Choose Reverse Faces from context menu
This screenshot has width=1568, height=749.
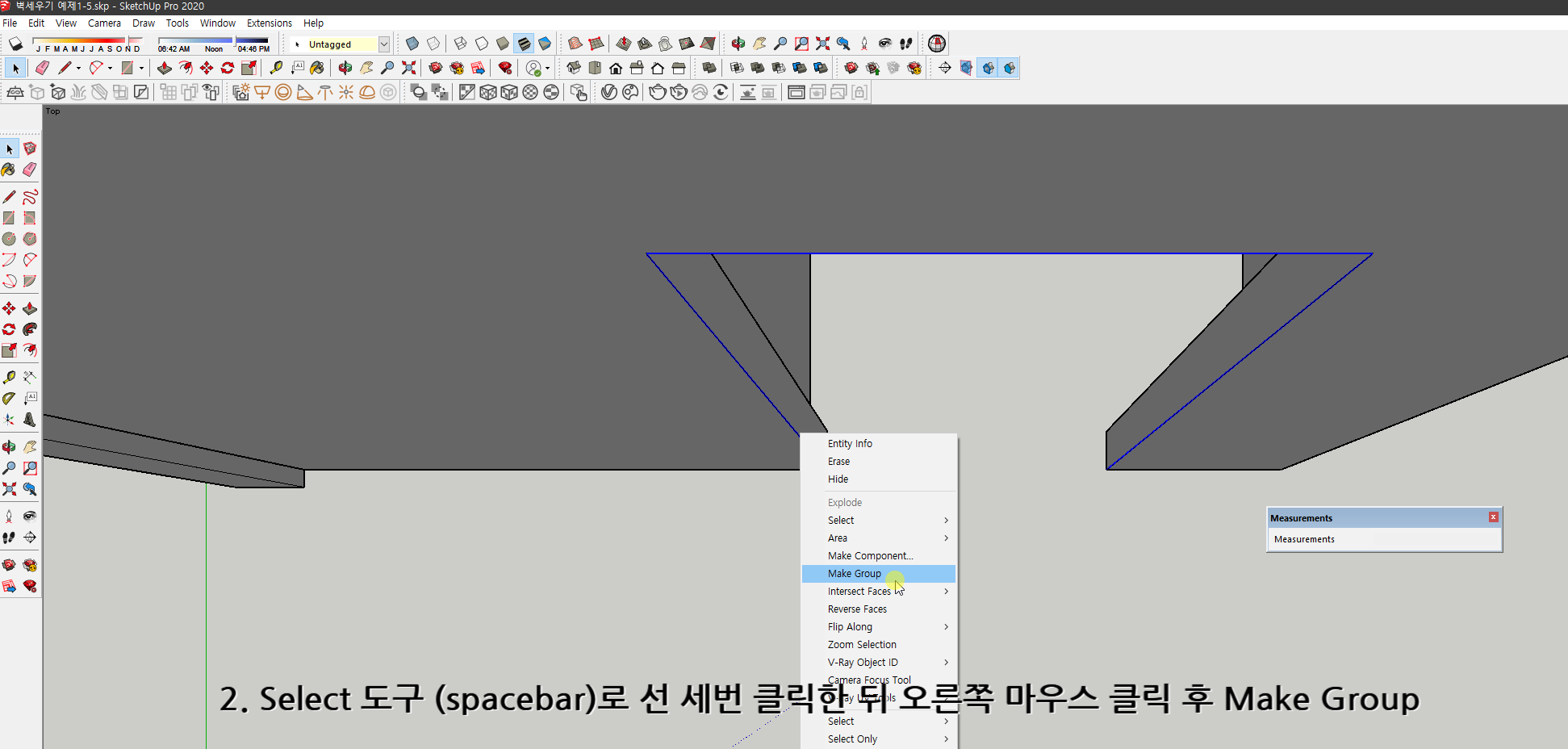[x=879, y=609]
